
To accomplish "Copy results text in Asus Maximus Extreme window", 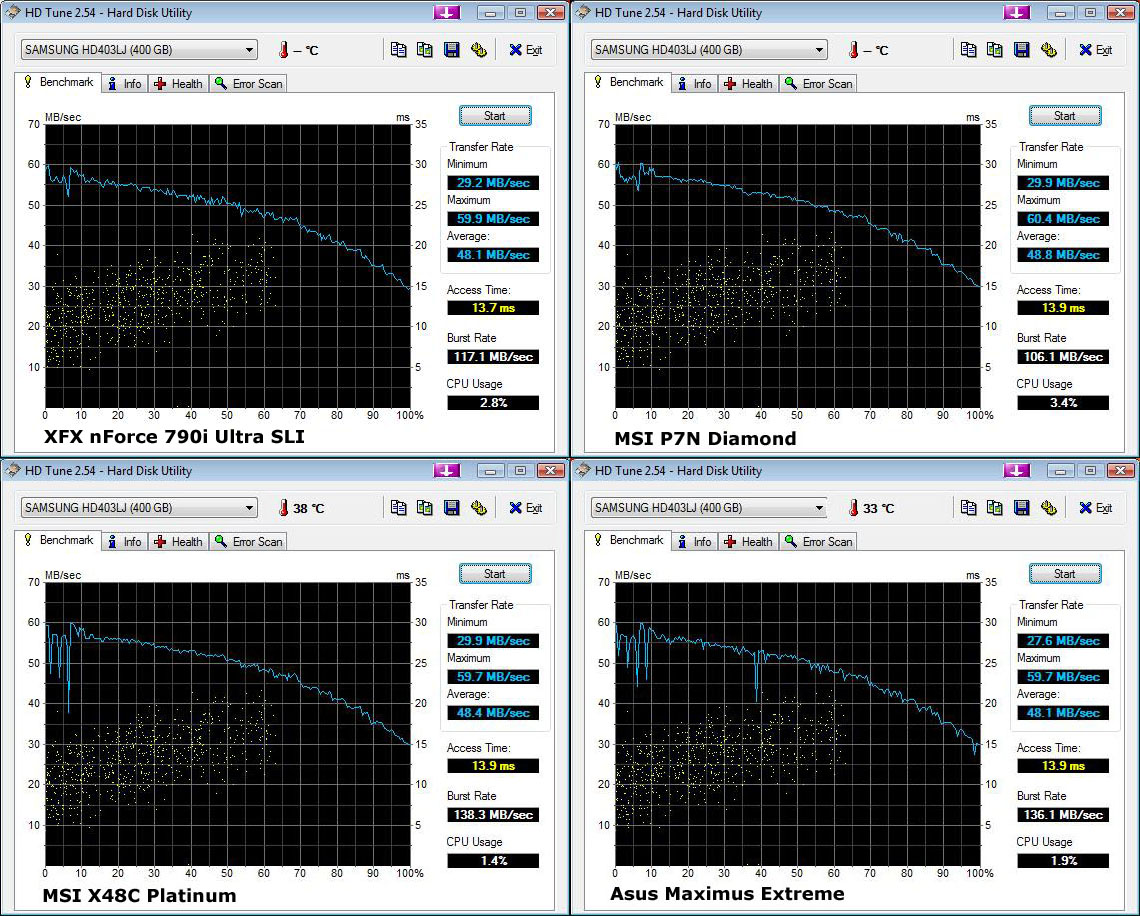I will point(968,507).
